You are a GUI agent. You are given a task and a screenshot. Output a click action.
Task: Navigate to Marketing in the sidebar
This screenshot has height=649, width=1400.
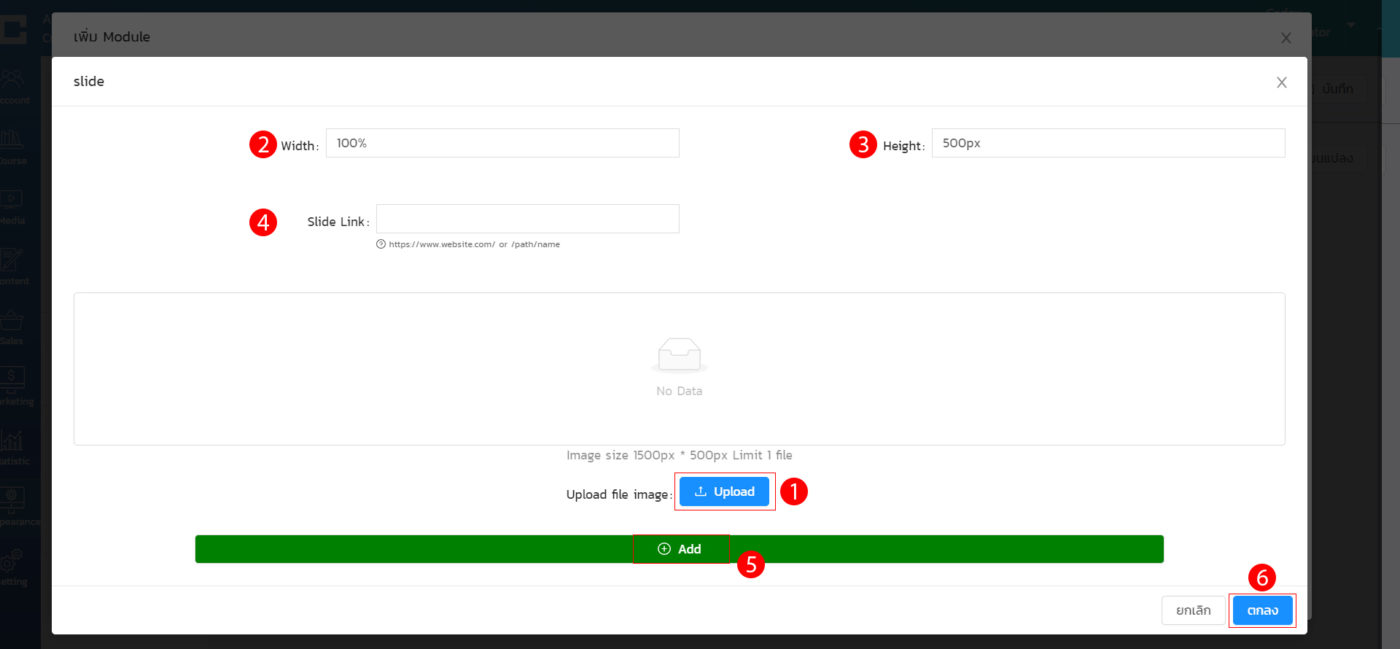(x=14, y=381)
